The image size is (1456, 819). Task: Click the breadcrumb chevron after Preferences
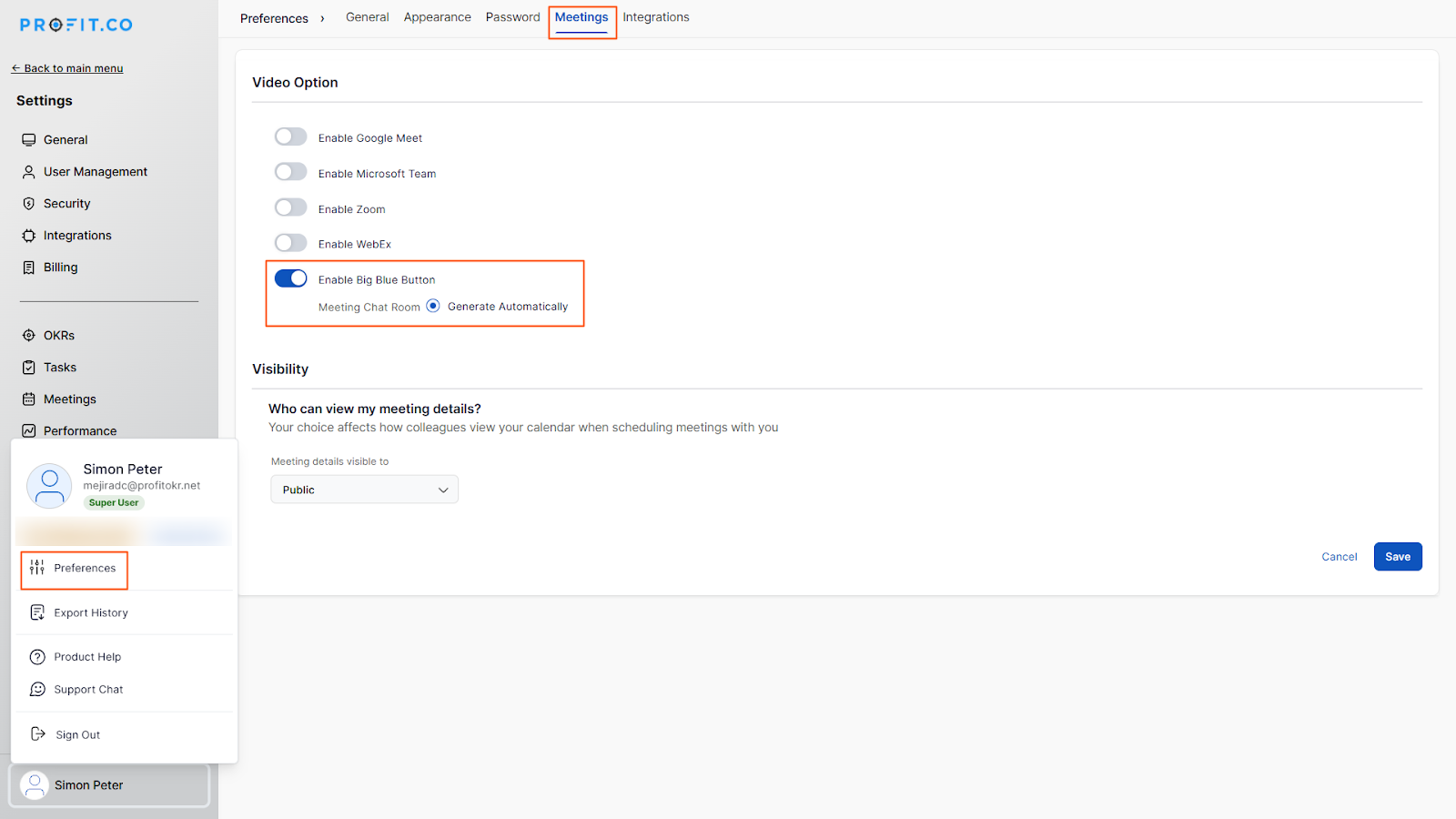322,18
